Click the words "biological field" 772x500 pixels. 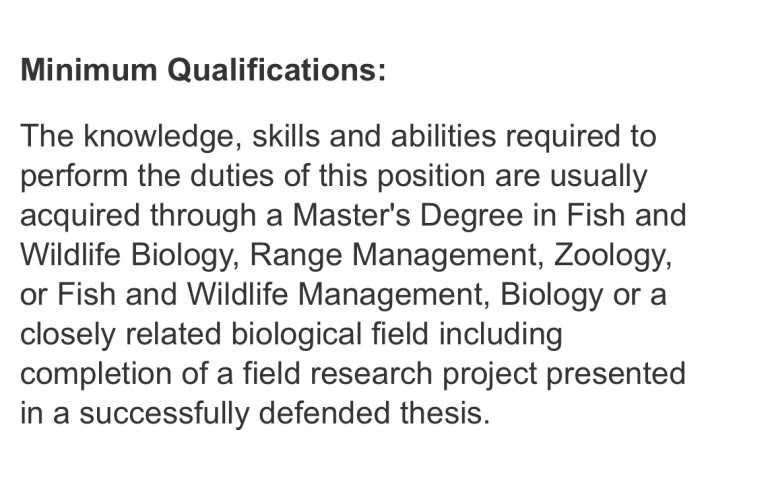[330, 334]
